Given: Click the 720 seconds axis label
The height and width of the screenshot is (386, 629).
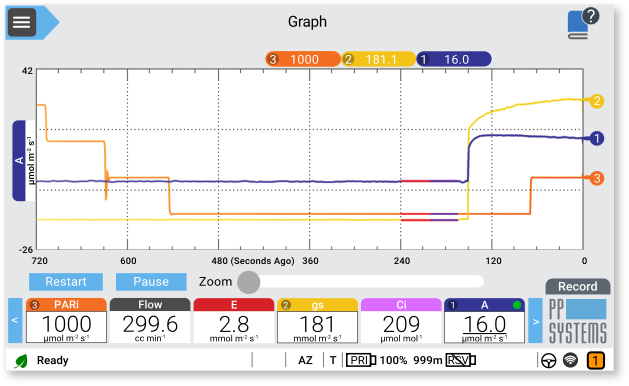Looking at the screenshot, I should [39, 261].
